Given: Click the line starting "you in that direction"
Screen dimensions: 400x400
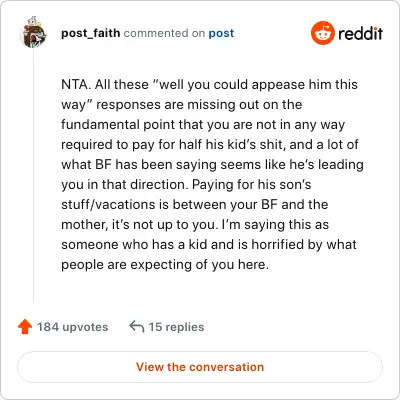Looking at the screenshot, I should (x=186, y=185).
